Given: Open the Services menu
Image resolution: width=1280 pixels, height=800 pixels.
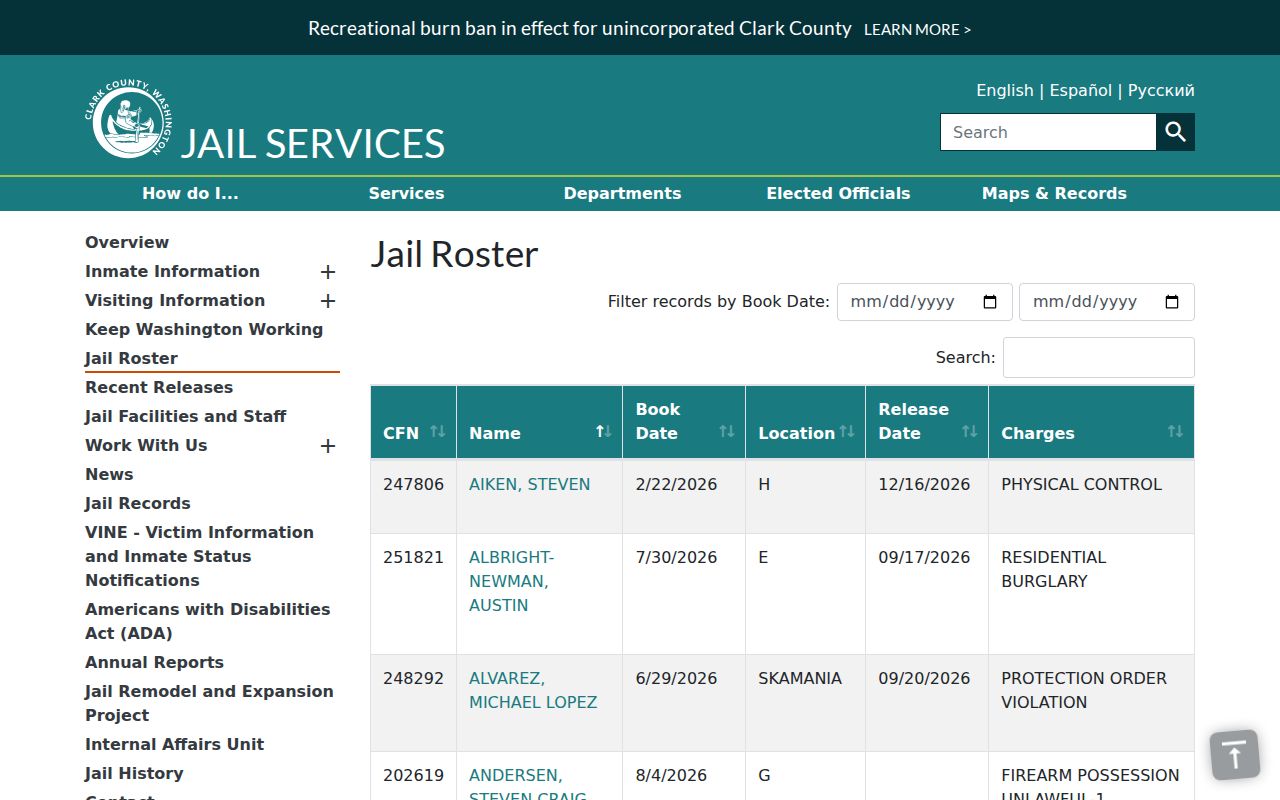Looking at the screenshot, I should coord(406,194).
